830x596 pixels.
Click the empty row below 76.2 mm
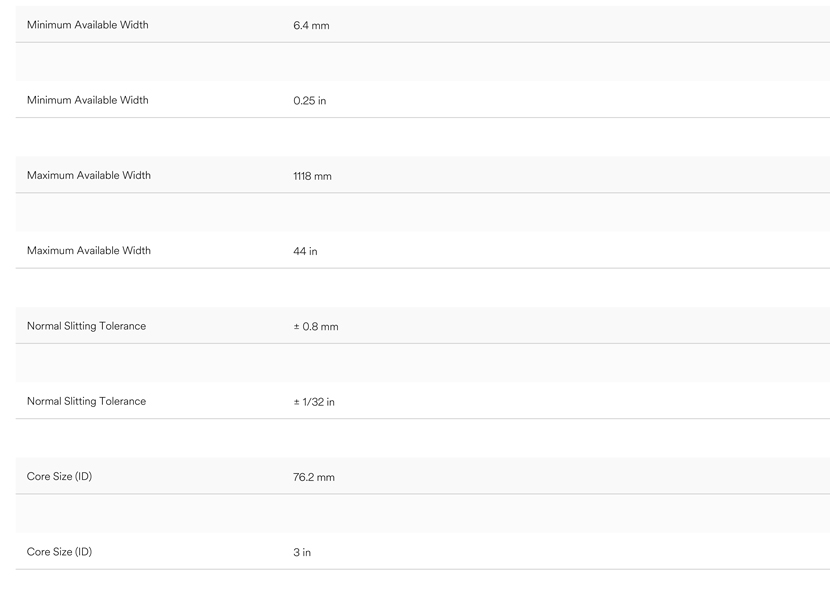pyautogui.click(x=423, y=513)
